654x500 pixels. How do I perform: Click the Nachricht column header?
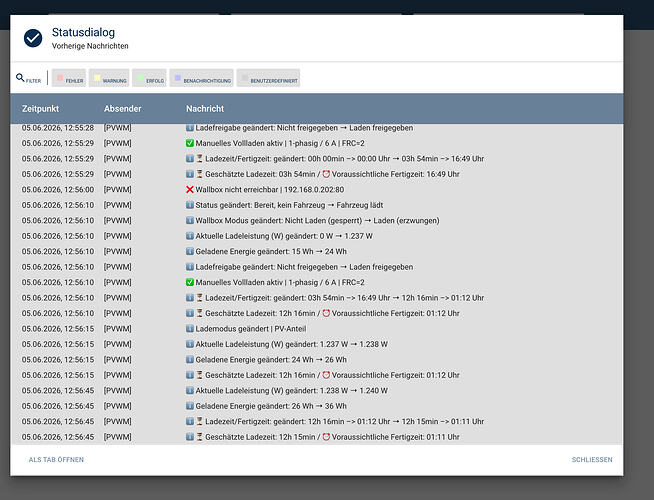click(205, 108)
